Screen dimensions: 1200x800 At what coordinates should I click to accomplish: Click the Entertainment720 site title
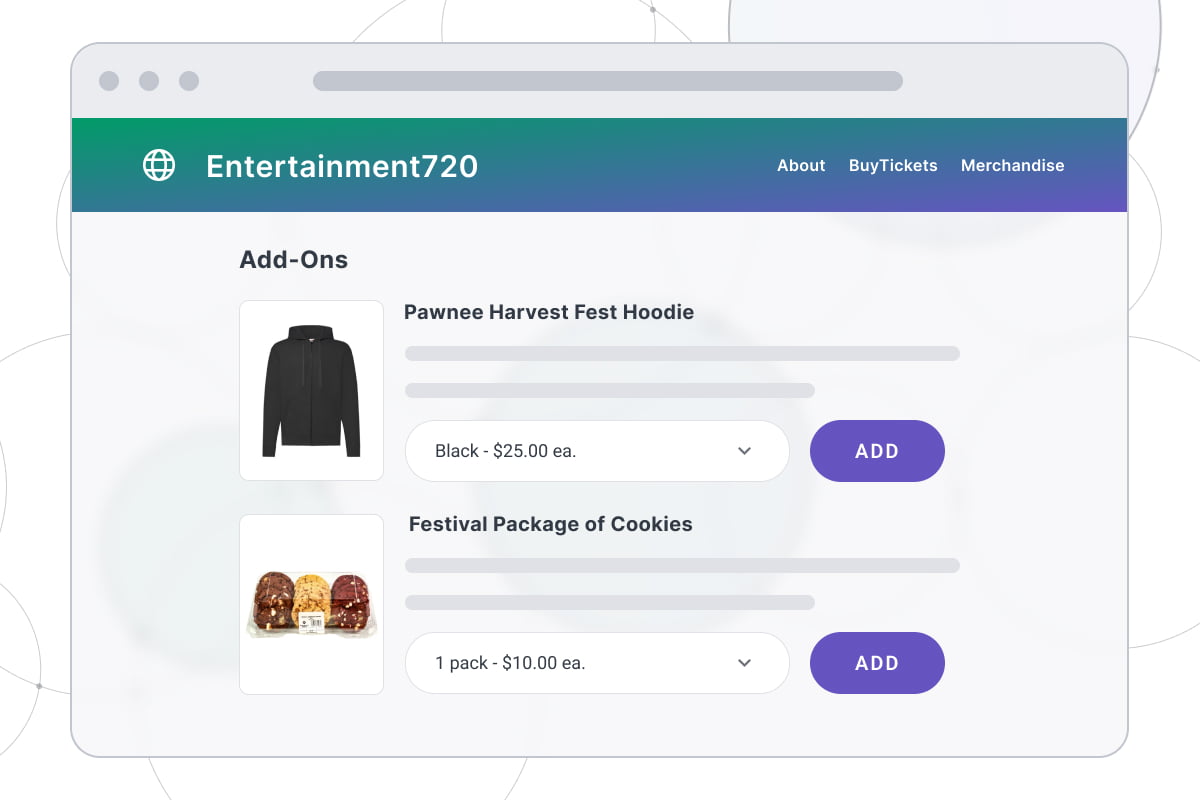342,166
